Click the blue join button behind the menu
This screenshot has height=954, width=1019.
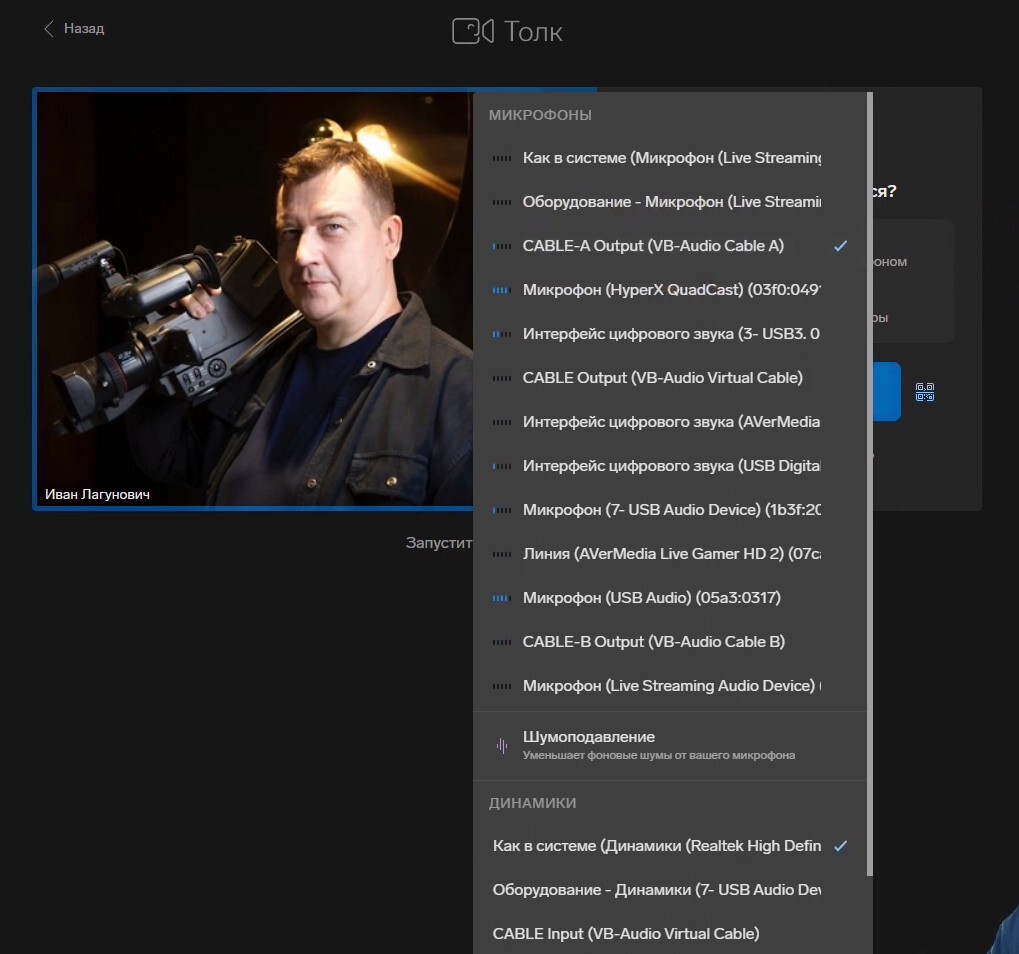pos(886,391)
